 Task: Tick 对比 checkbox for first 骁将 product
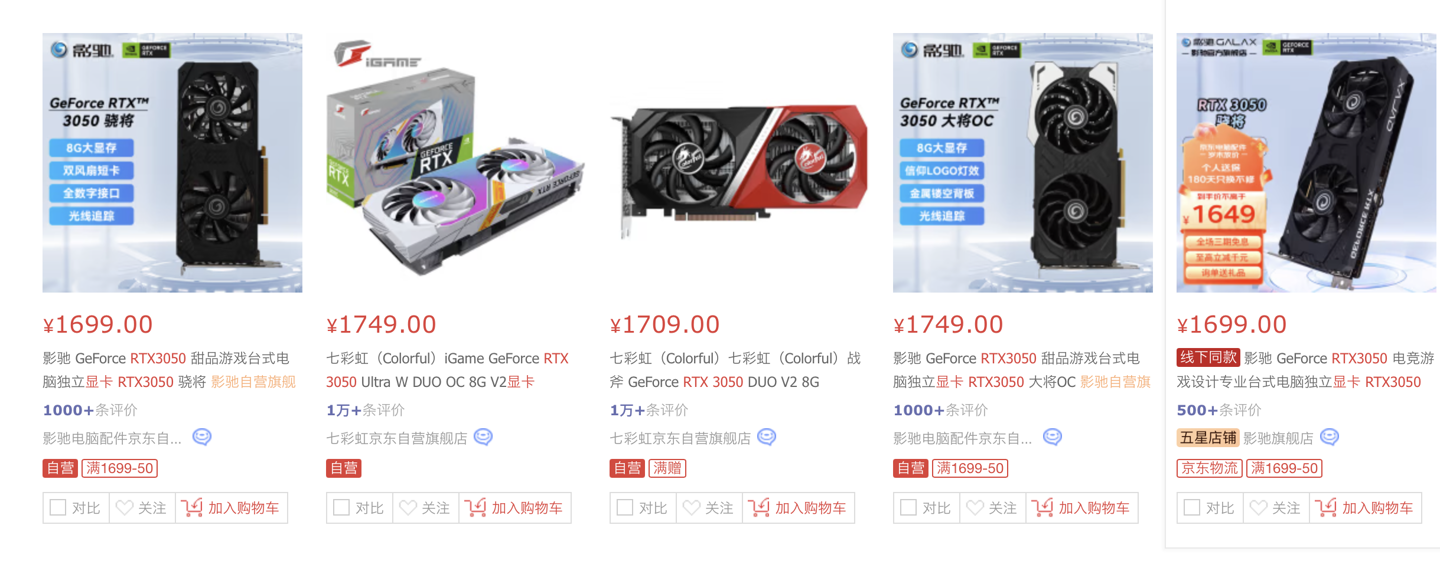tap(58, 508)
